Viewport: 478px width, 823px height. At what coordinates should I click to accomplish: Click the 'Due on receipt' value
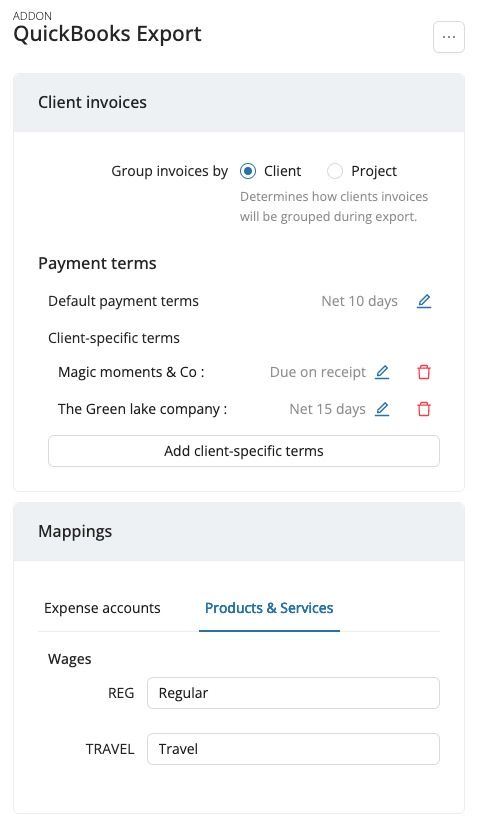pyautogui.click(x=318, y=372)
